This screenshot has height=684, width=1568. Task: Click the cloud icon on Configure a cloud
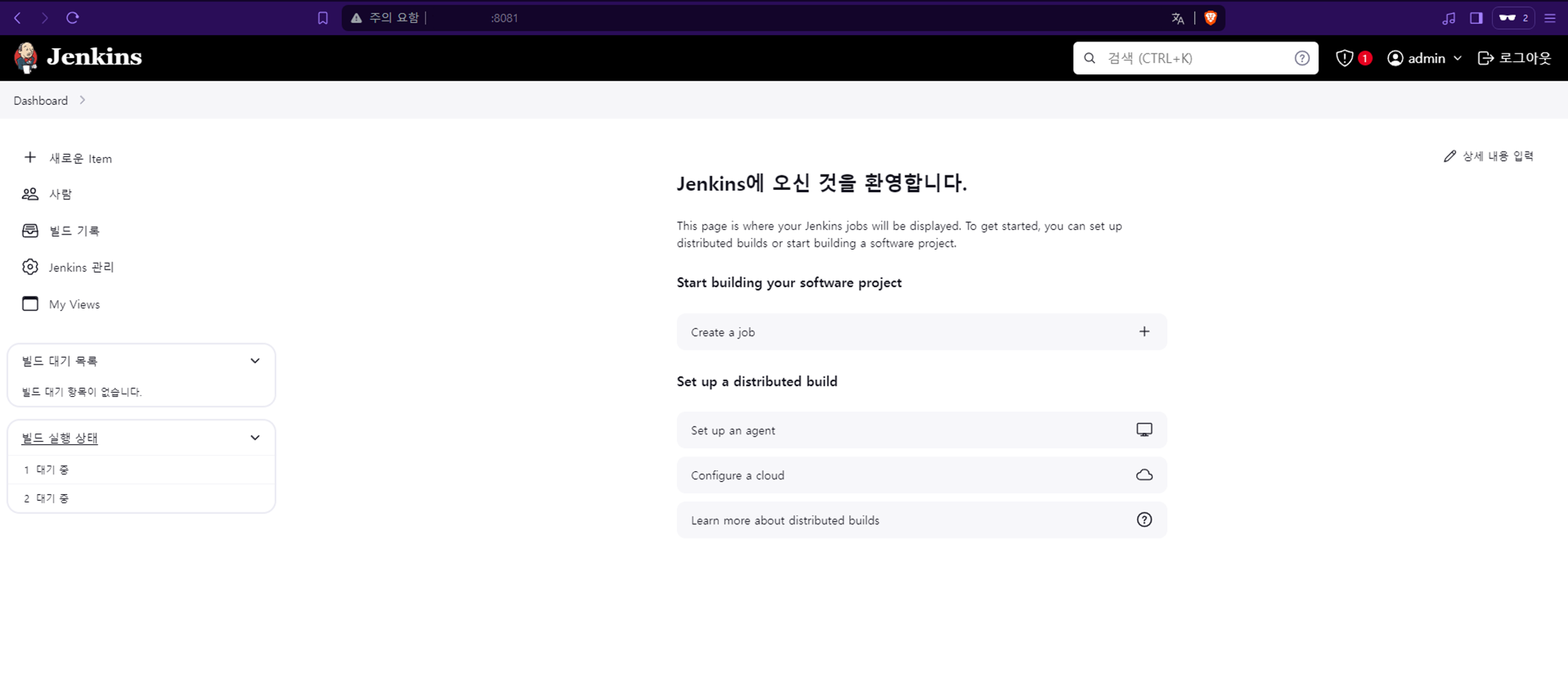[x=1144, y=475]
